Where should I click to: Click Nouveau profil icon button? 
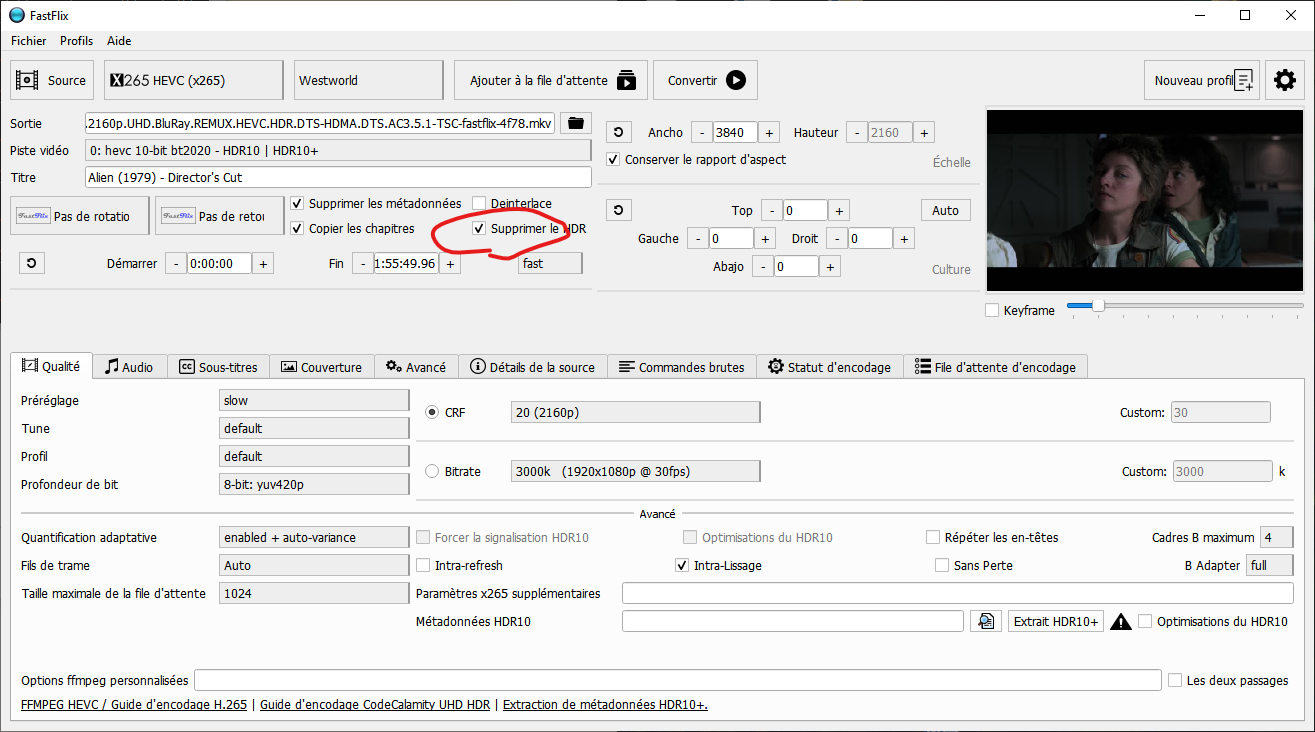point(1201,80)
